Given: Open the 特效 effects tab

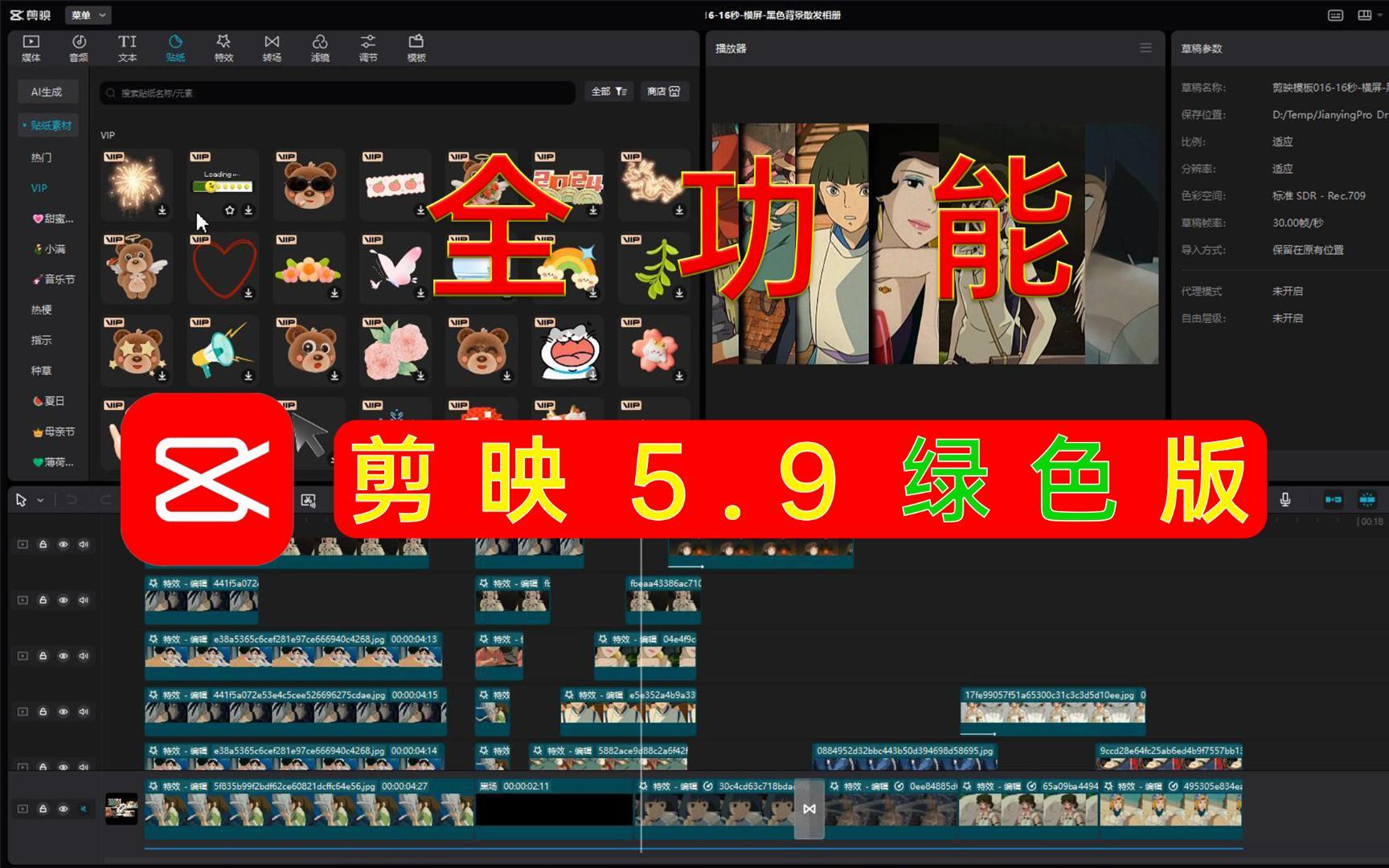Looking at the screenshot, I should point(223,48).
